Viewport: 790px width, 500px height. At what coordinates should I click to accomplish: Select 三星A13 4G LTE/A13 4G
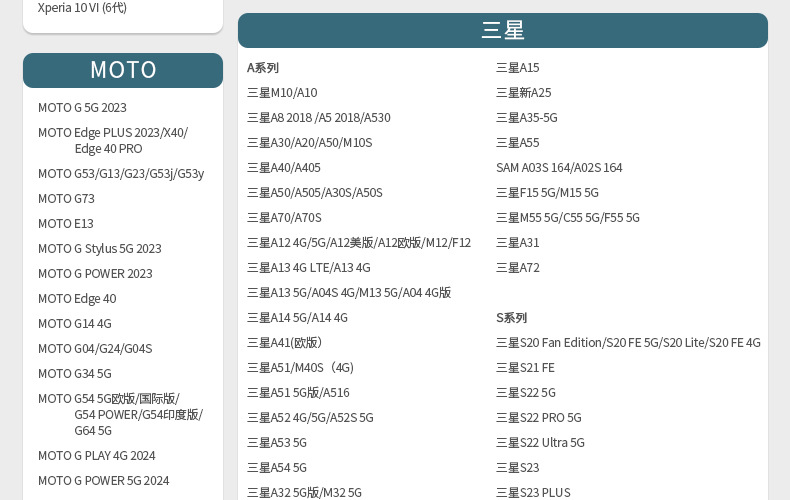[309, 268]
